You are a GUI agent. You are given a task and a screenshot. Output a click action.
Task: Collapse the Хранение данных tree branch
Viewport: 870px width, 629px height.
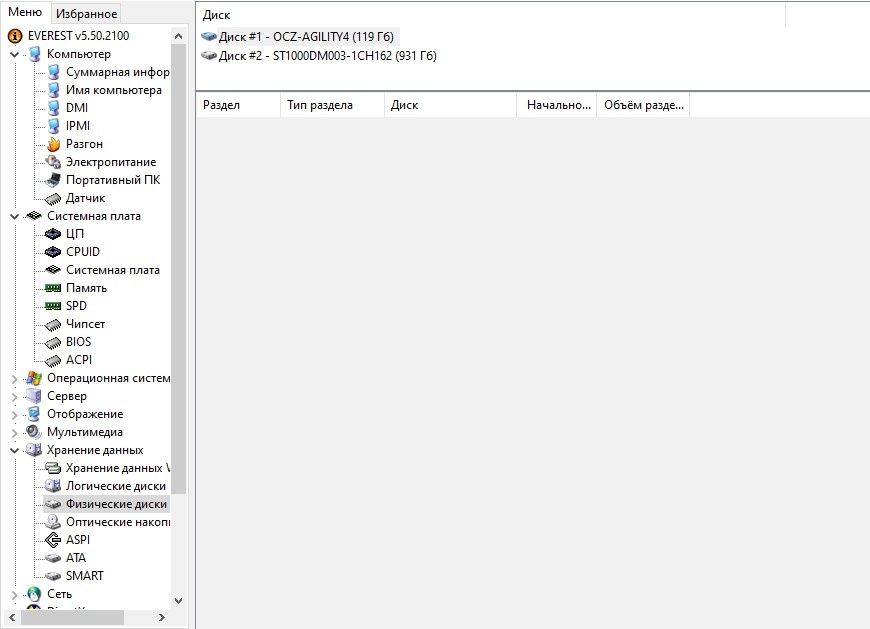(x=14, y=450)
